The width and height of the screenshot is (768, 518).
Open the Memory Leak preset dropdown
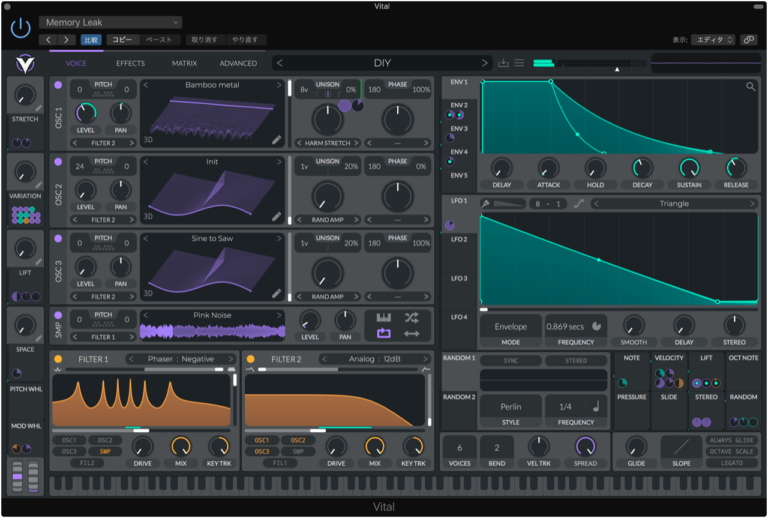[110, 22]
